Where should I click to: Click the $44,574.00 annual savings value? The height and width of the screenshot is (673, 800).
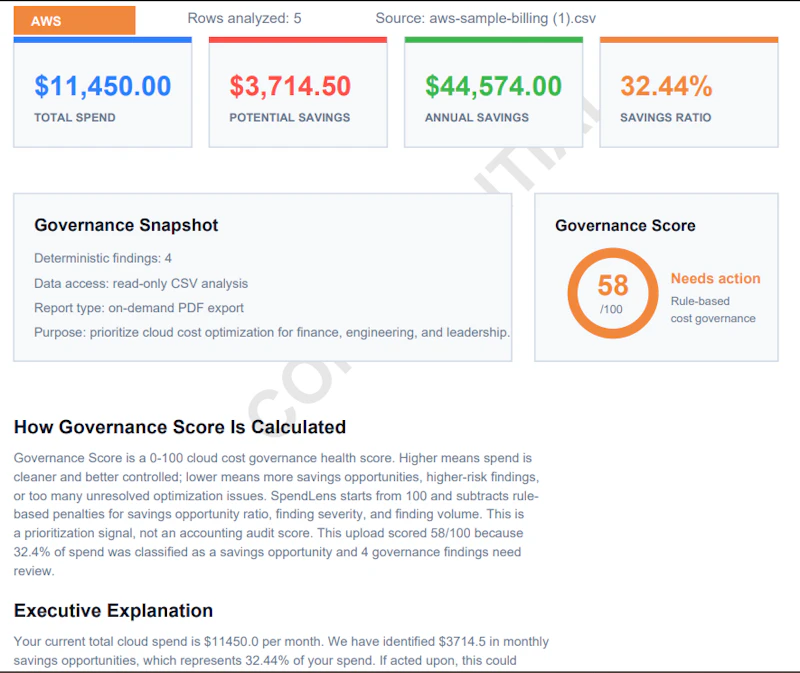[x=493, y=86]
